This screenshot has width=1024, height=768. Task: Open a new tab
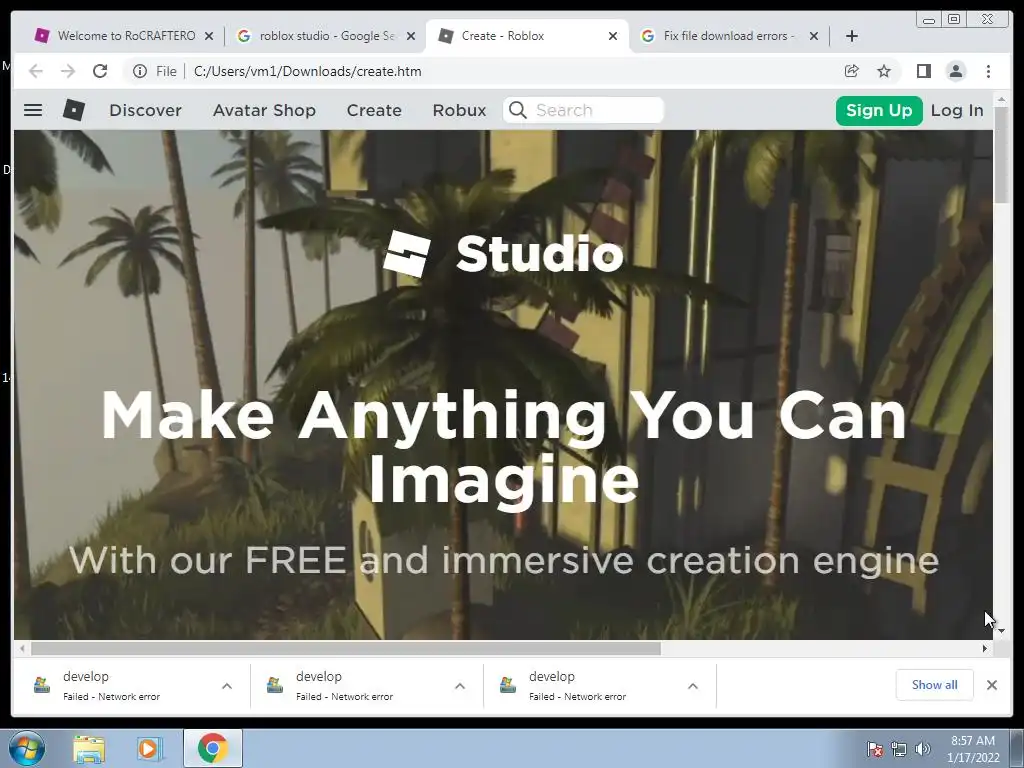(852, 36)
